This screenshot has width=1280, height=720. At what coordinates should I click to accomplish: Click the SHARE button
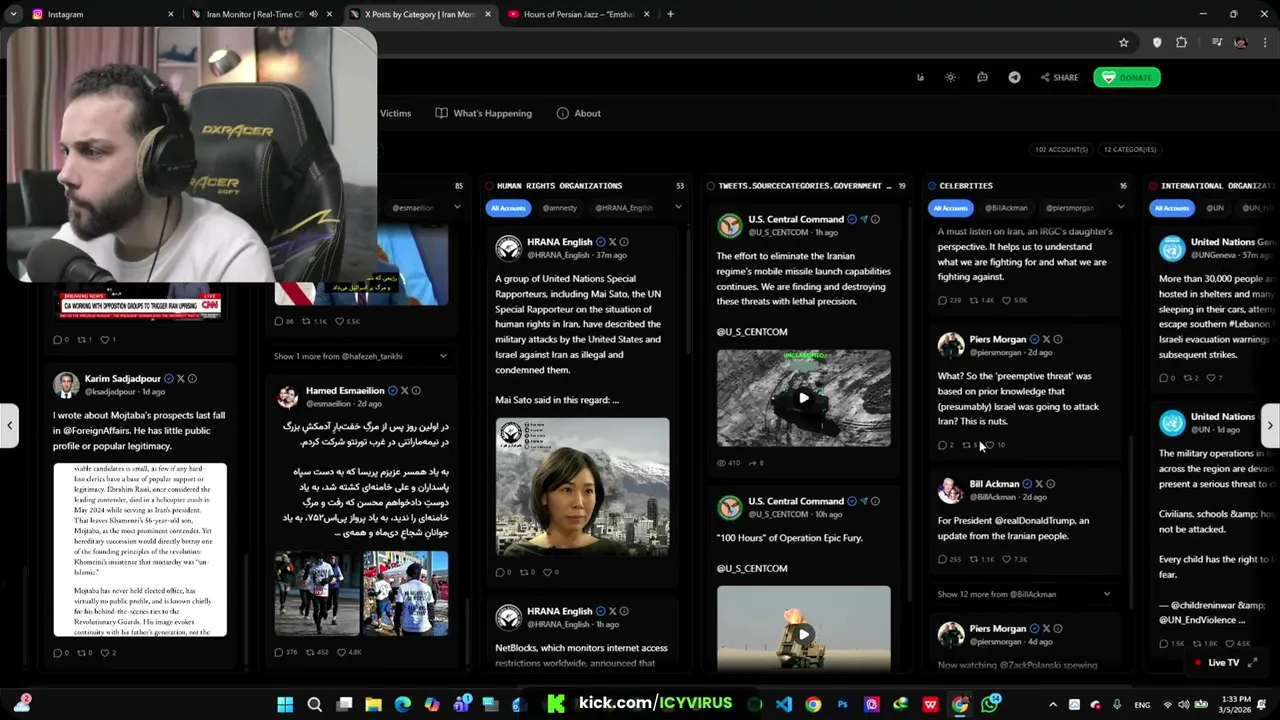point(1059,77)
